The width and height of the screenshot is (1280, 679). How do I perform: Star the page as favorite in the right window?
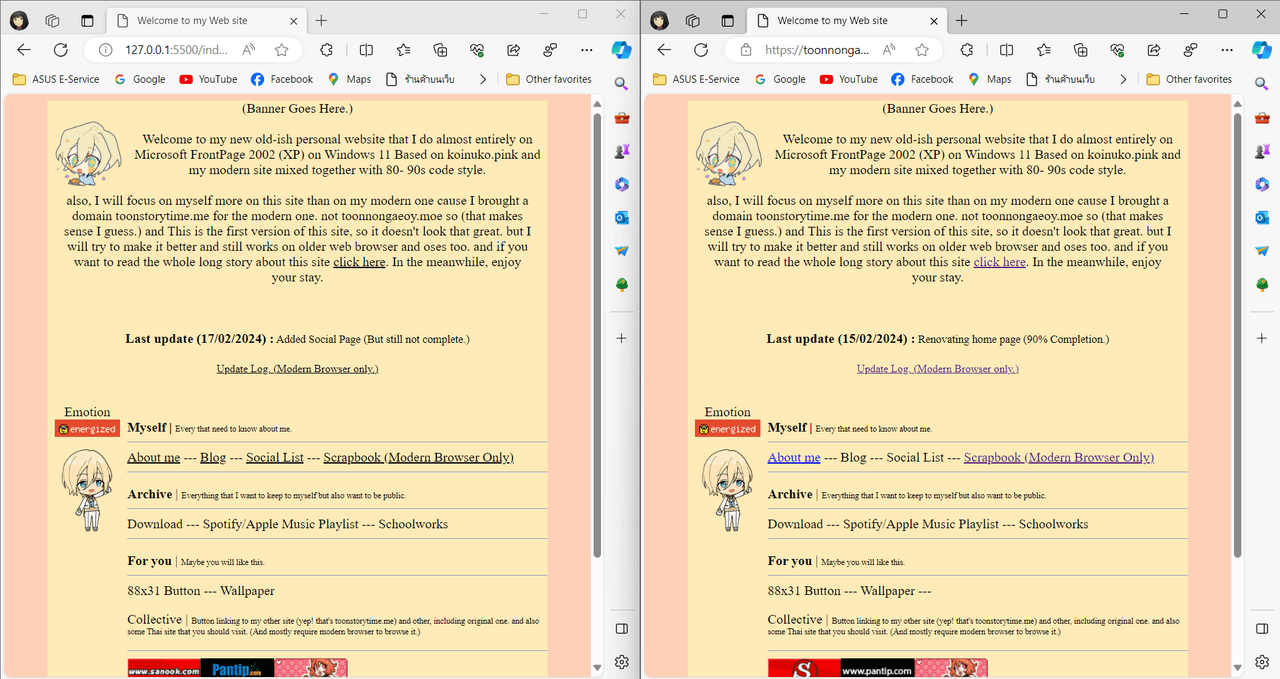click(922, 50)
